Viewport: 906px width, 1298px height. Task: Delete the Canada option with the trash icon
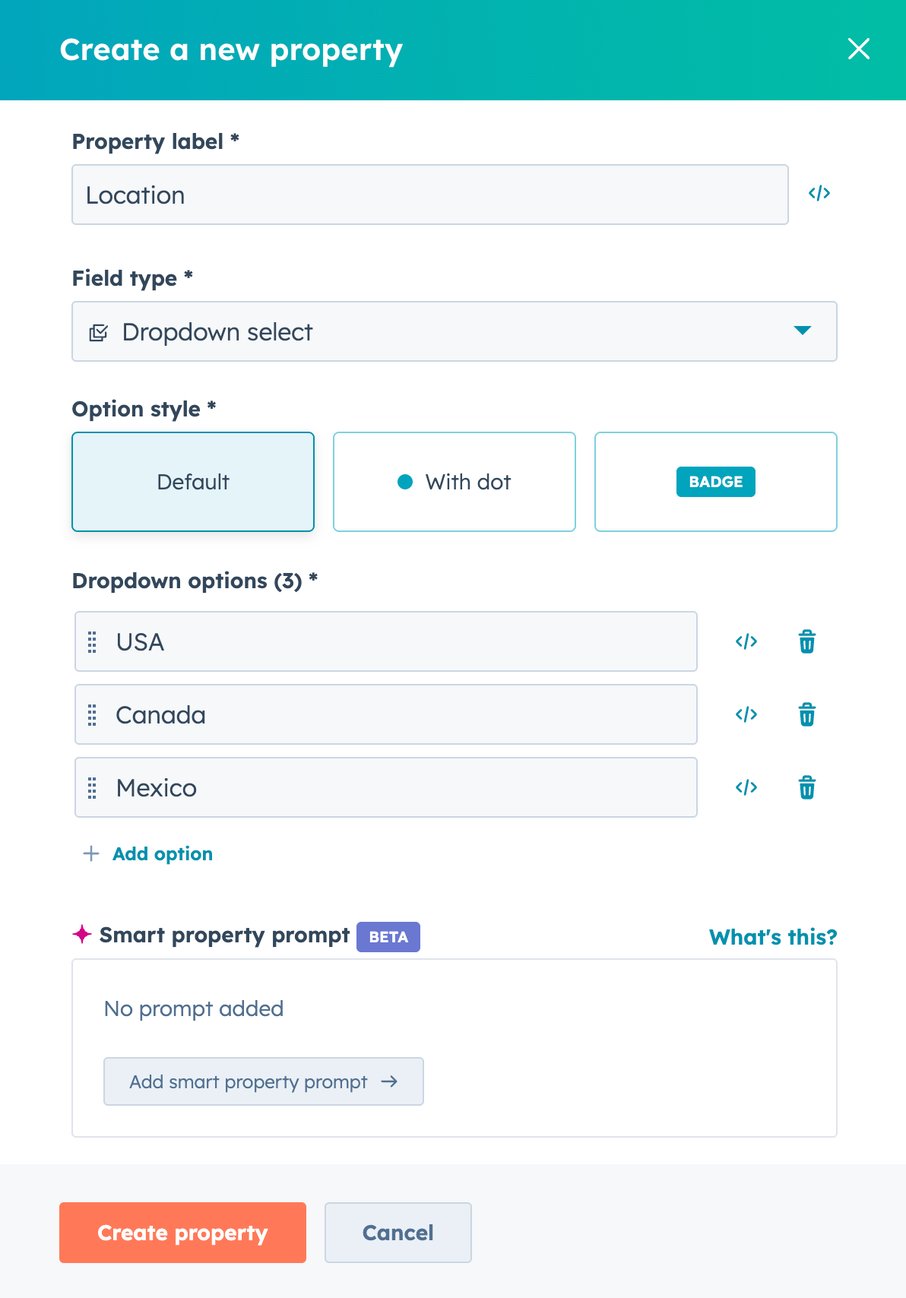pyautogui.click(x=806, y=714)
